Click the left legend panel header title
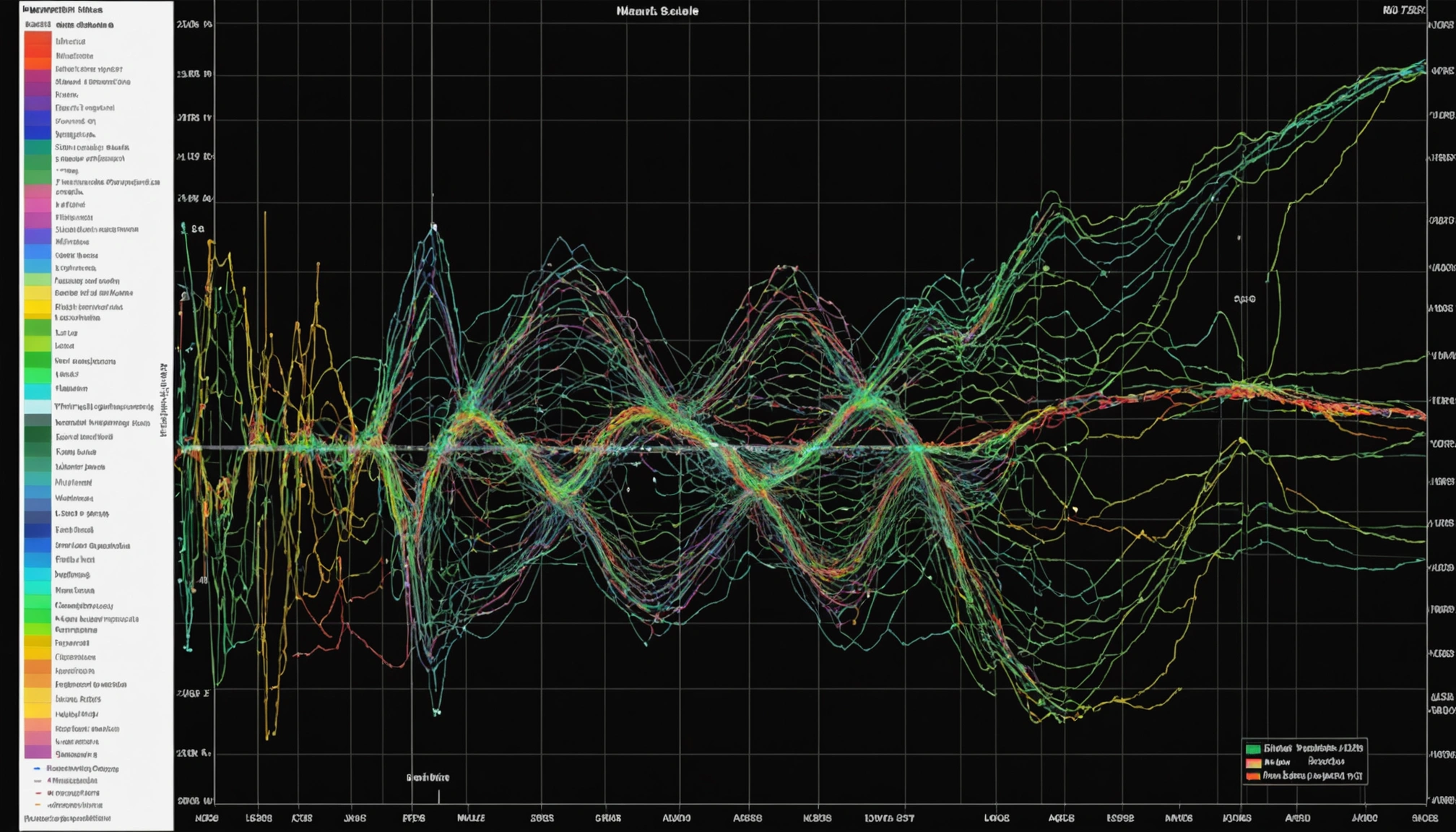This screenshot has width=1456, height=832. coord(63,10)
